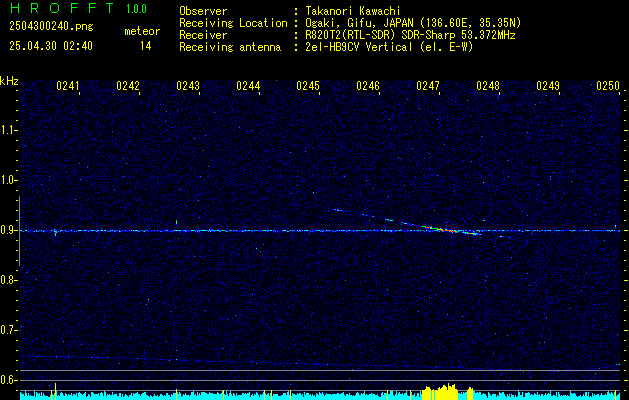Image resolution: width=629 pixels, height=400 pixels.
Task: Click observer name Takanori Kawachi
Action: click(351, 11)
